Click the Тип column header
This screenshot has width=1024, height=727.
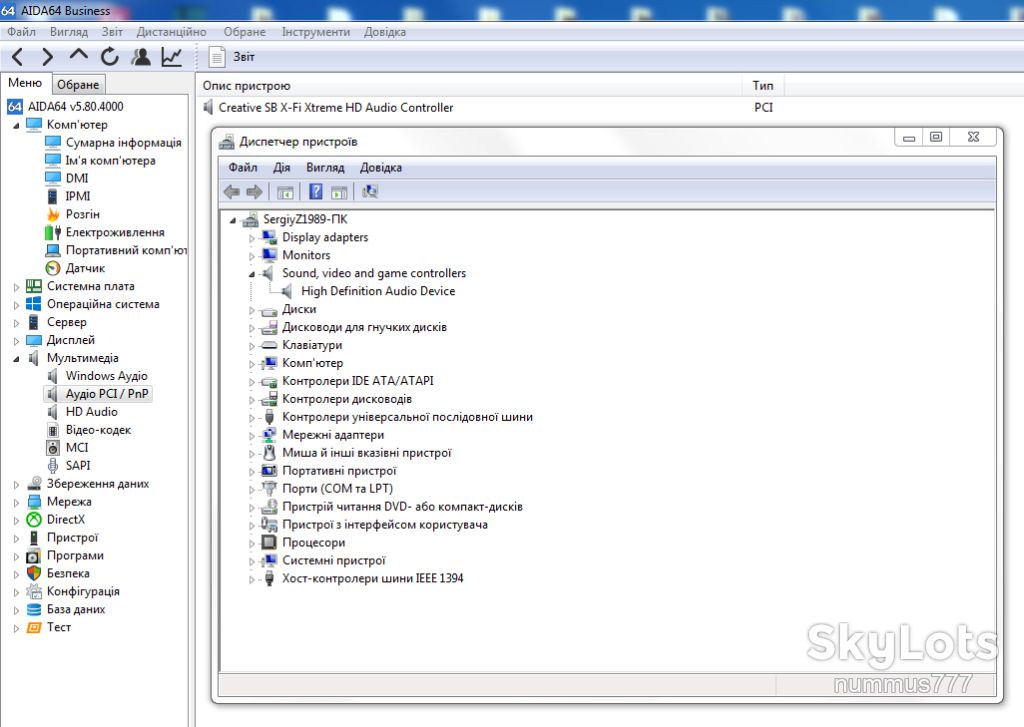point(763,86)
